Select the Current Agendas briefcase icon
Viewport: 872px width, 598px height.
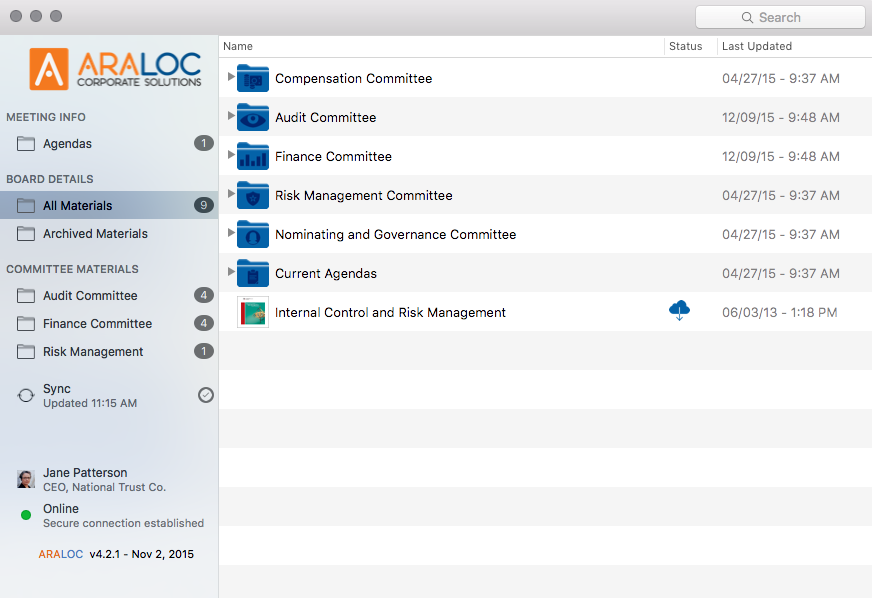252,273
